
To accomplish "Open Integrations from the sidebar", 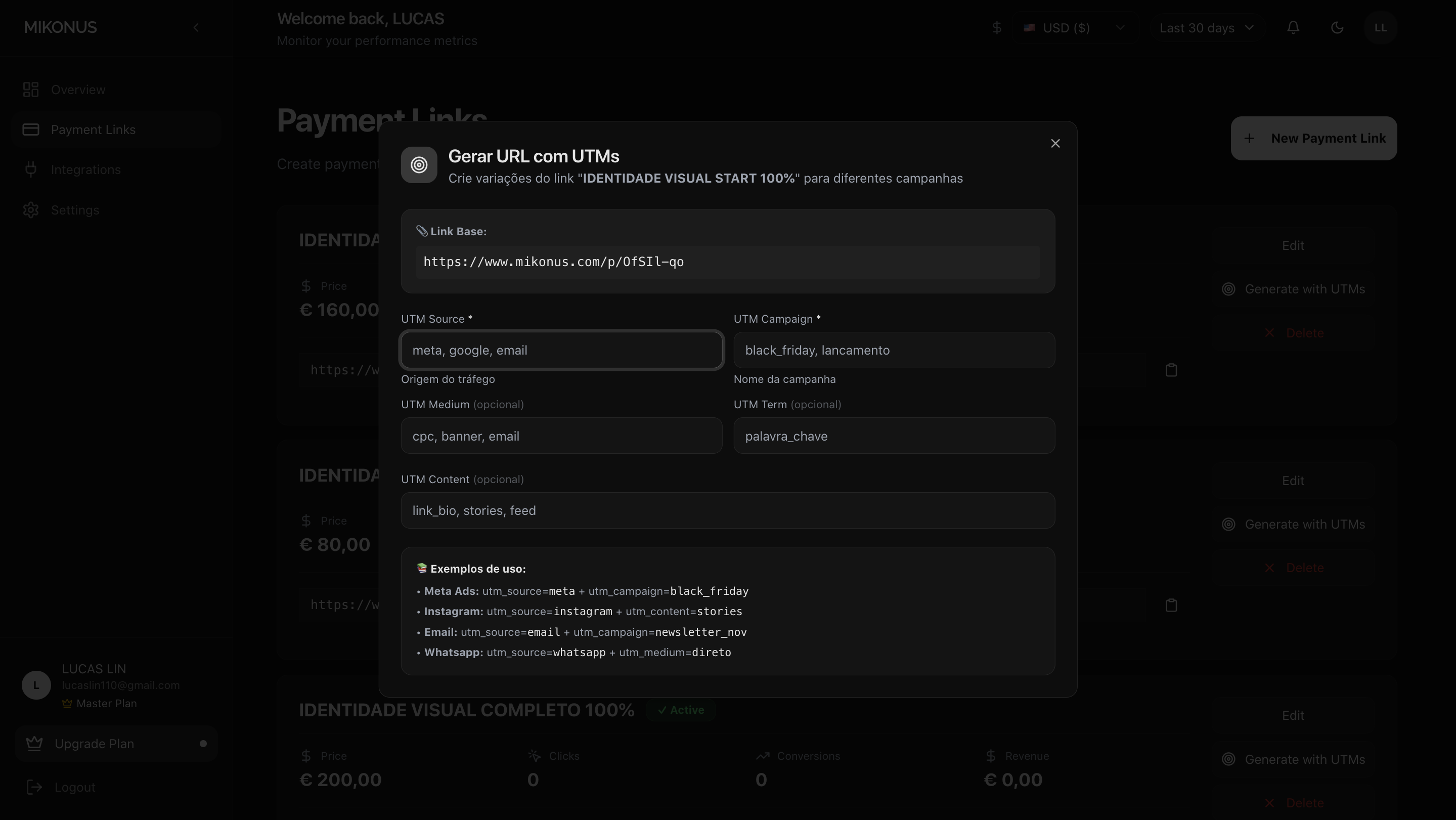I will tap(85, 169).
